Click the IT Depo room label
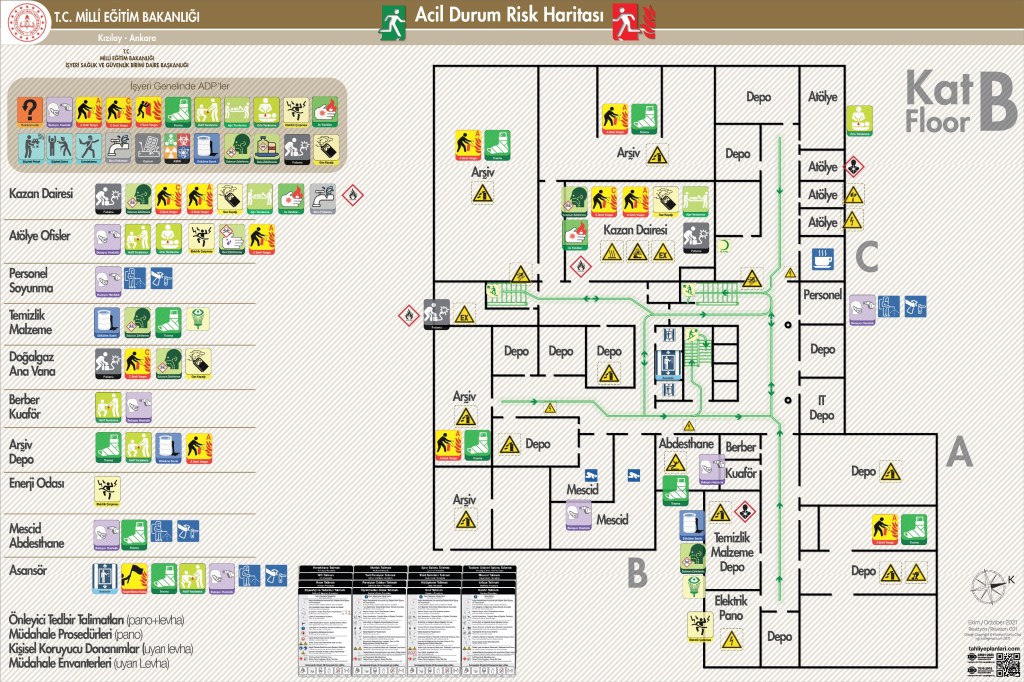 pos(822,407)
